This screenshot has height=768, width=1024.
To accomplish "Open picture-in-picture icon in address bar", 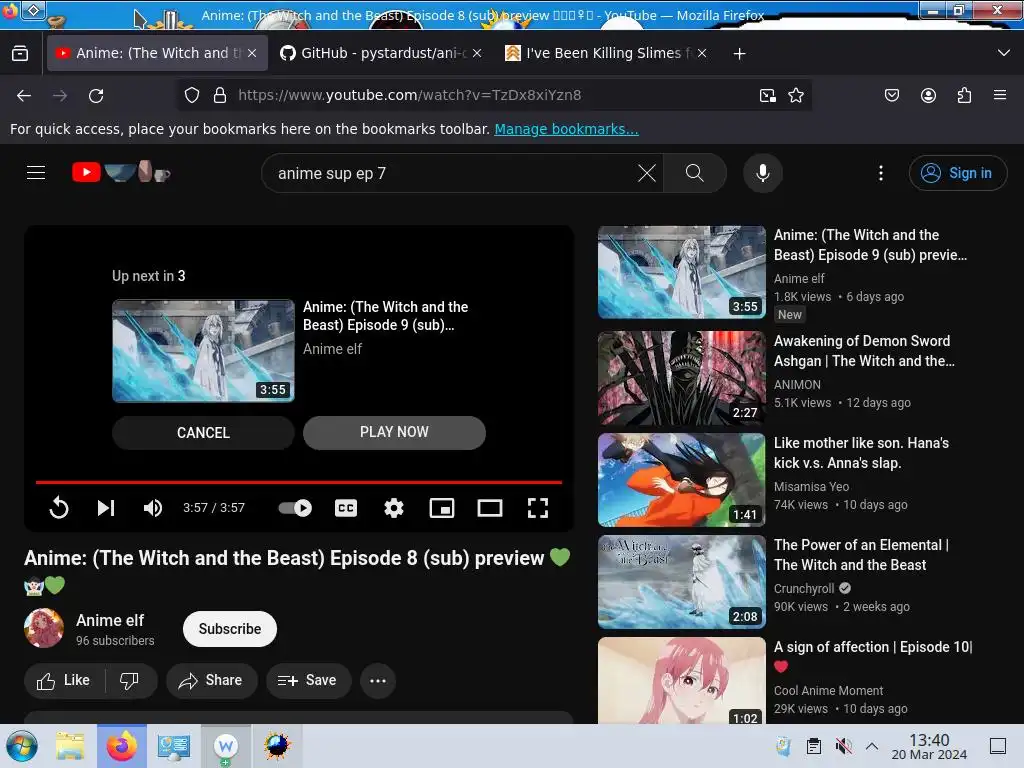I will (768, 95).
